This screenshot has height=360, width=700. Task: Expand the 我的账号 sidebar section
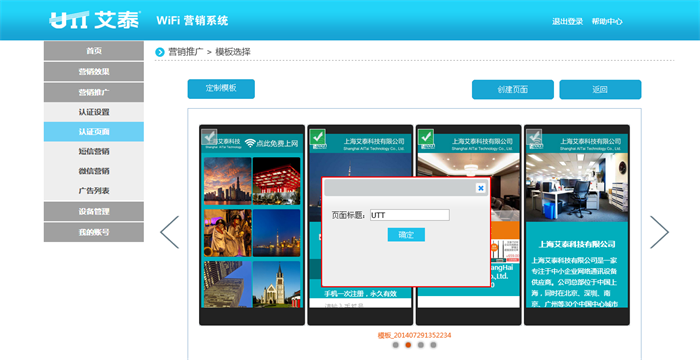(x=94, y=232)
